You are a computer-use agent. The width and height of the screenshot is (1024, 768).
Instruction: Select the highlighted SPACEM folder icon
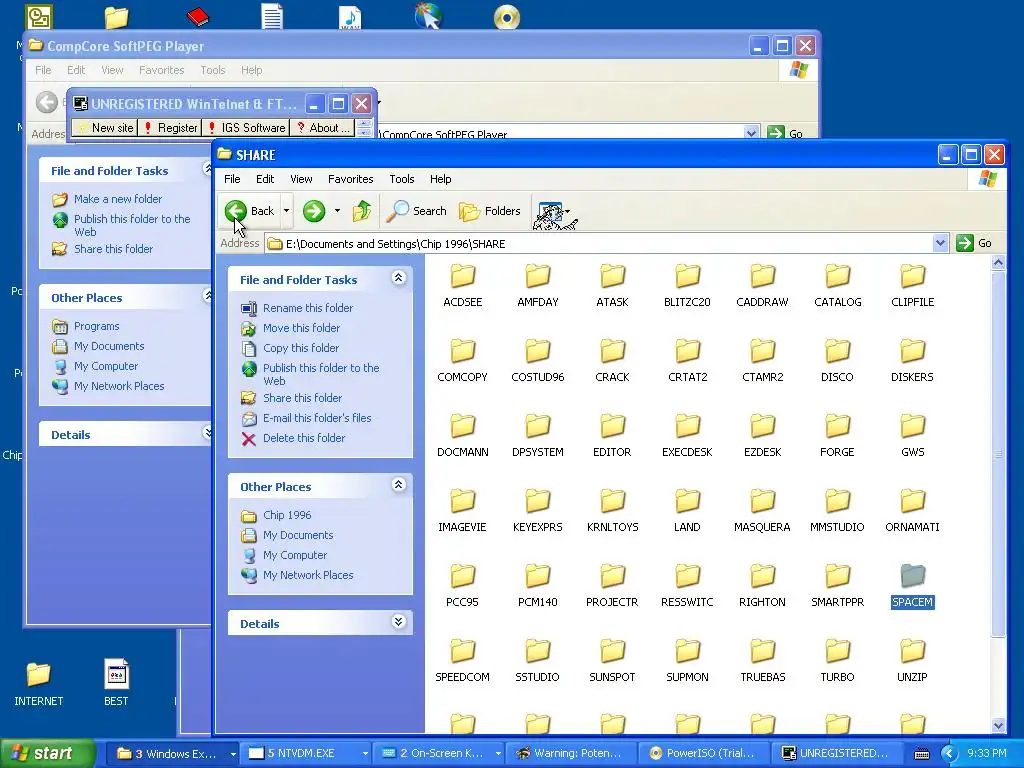(x=912, y=577)
